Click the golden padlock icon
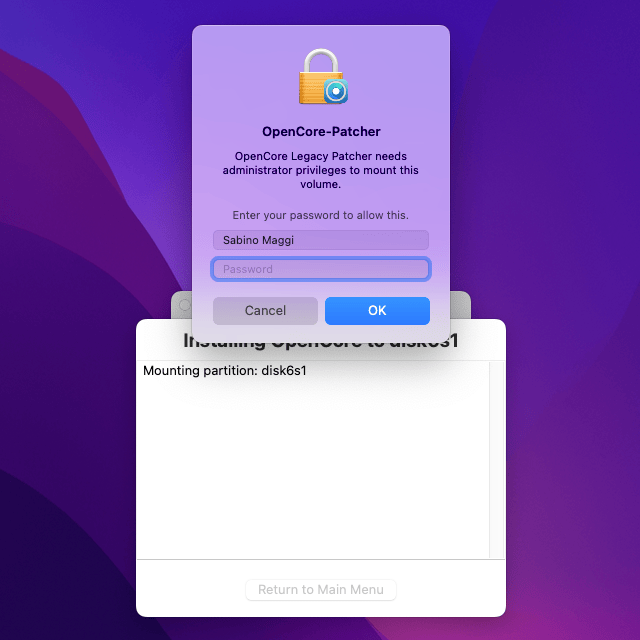Image resolution: width=640 pixels, height=640 pixels. (320, 76)
